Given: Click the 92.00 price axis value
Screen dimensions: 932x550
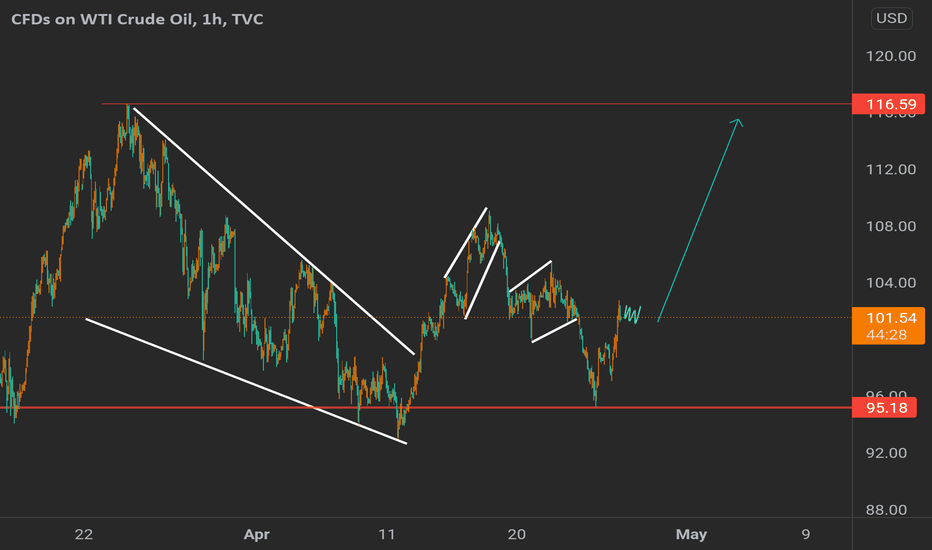Looking at the screenshot, I should click(886, 453).
